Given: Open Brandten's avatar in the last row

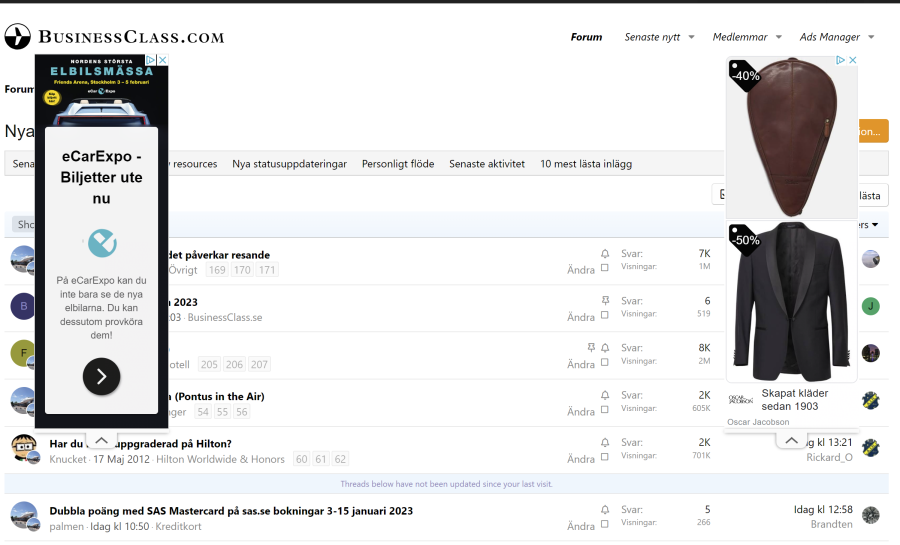Looking at the screenshot, I should [x=871, y=515].
